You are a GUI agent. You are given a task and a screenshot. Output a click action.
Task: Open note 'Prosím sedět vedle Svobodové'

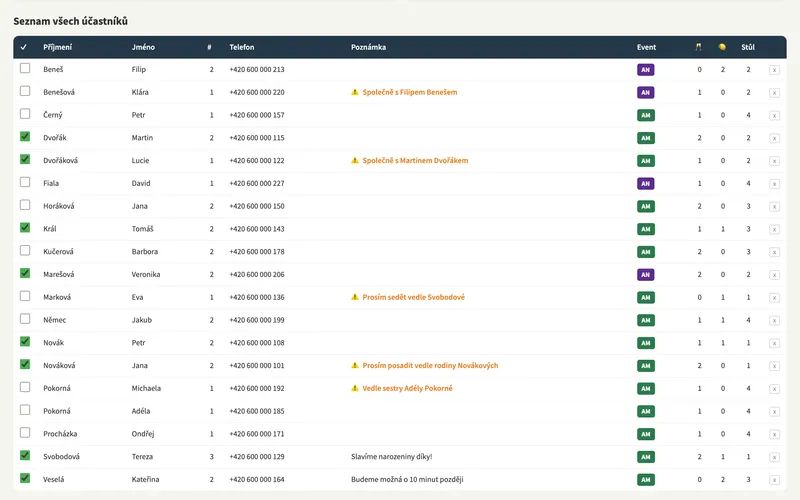click(x=414, y=297)
